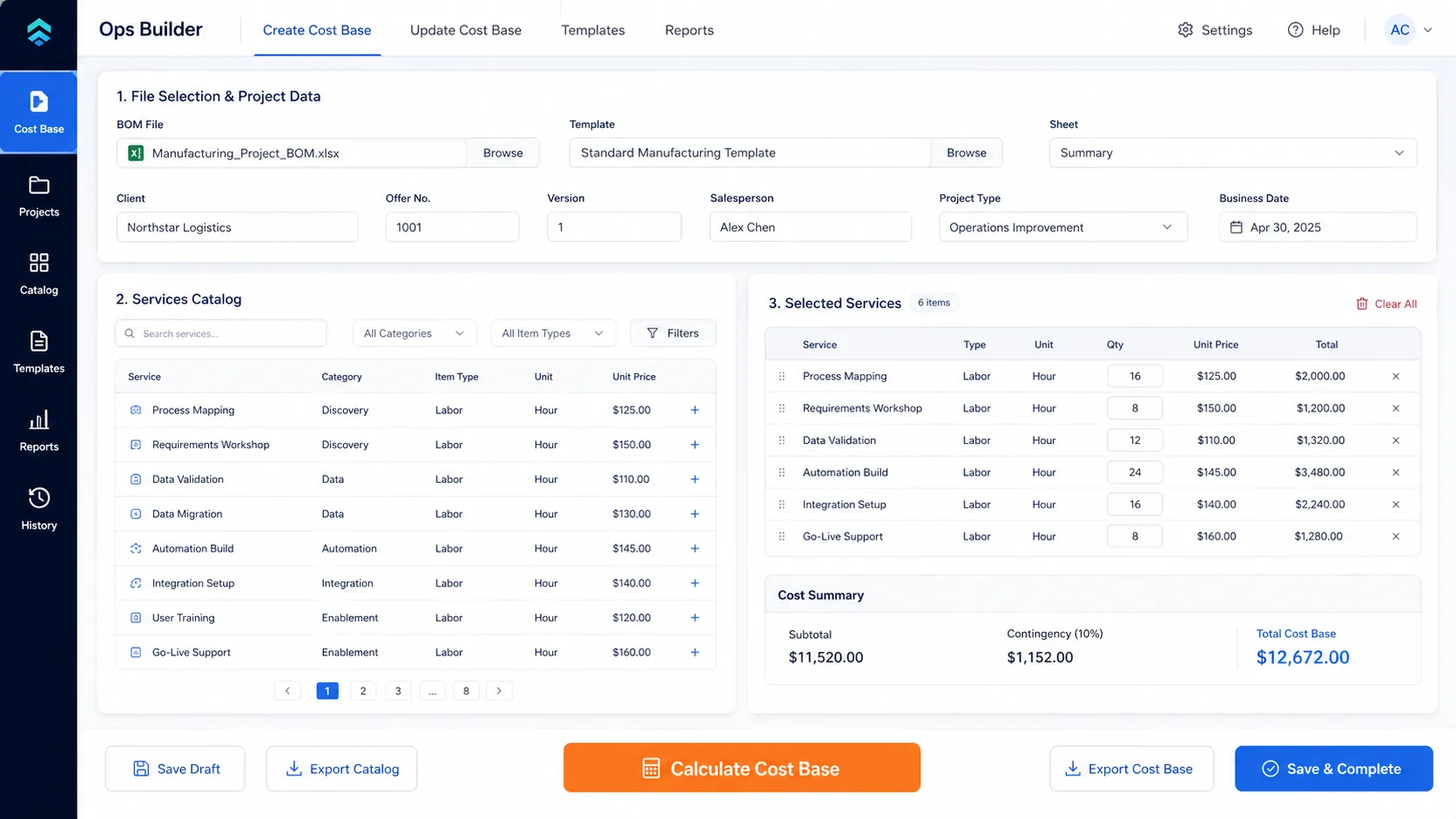
Task: Add Data Migration with plus icon
Action: 695,514
